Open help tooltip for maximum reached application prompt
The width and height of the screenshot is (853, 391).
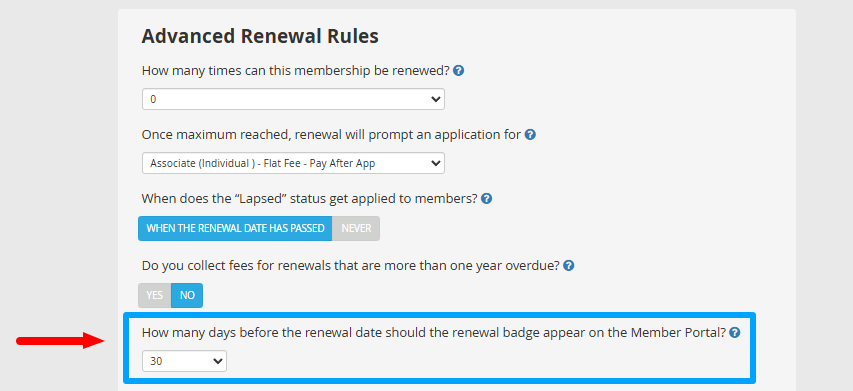(x=530, y=134)
